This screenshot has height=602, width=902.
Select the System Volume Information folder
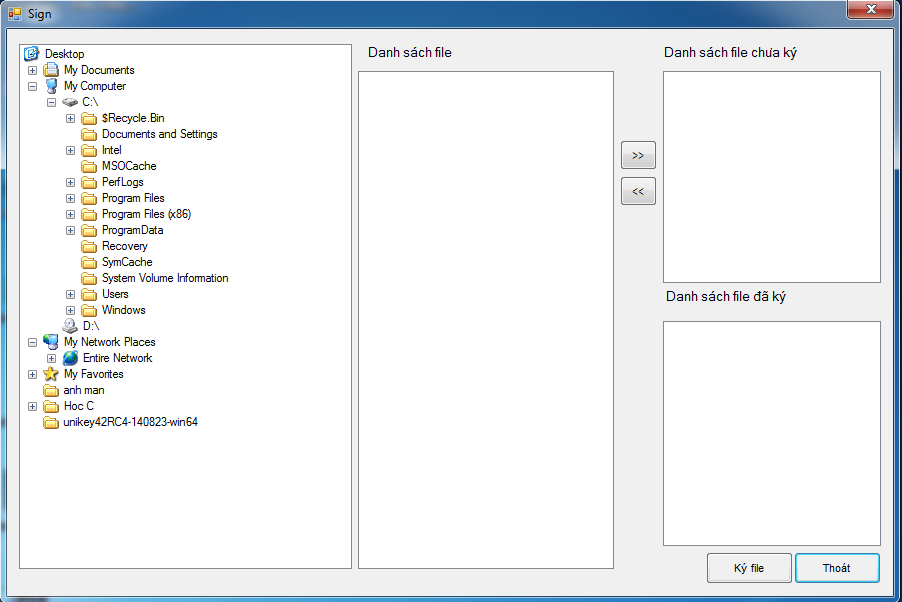coord(165,278)
